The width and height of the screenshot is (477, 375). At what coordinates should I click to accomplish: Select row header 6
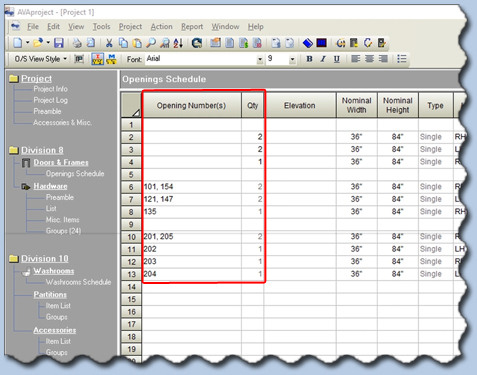coord(131,187)
